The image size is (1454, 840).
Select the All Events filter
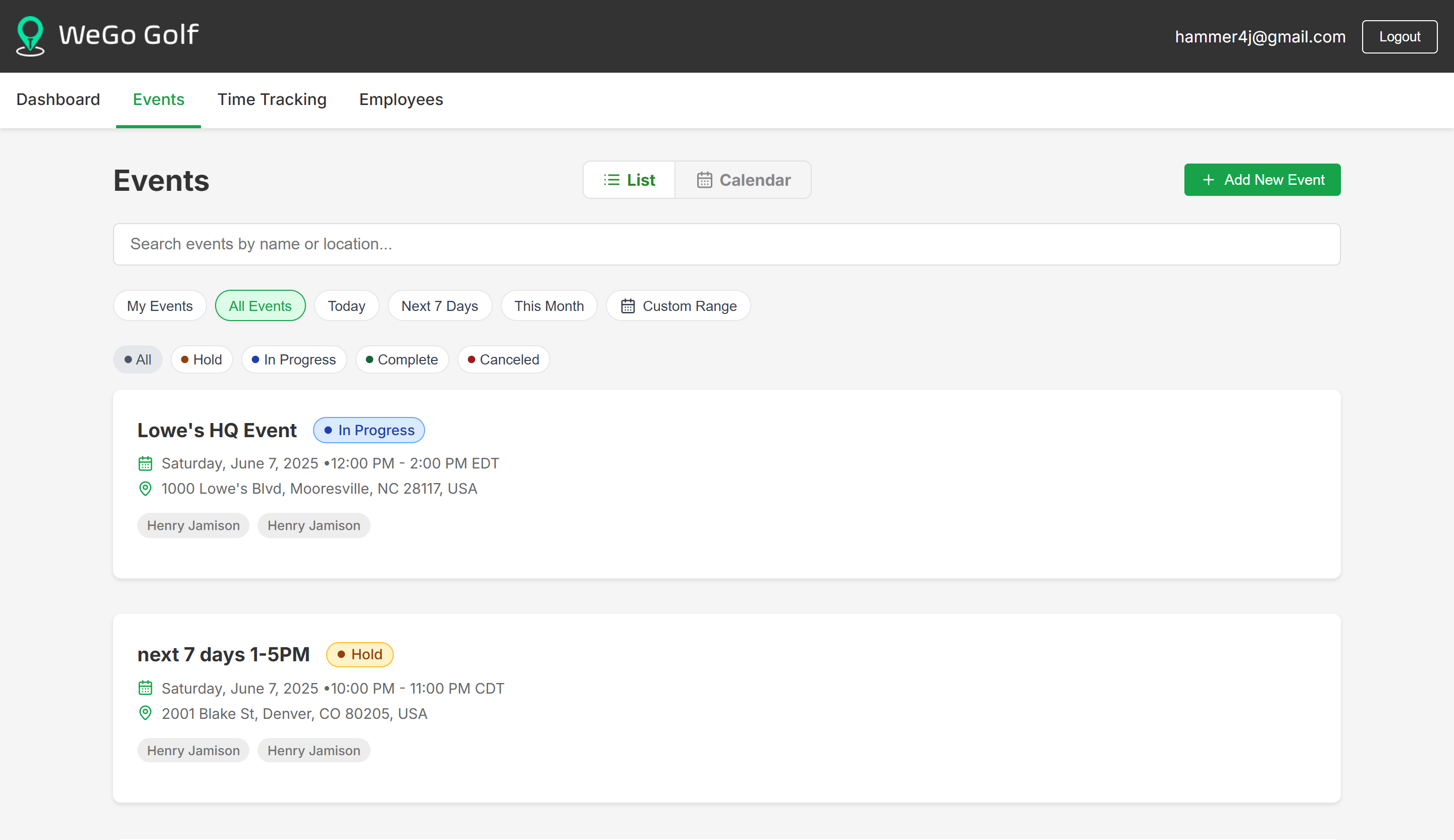(260, 306)
